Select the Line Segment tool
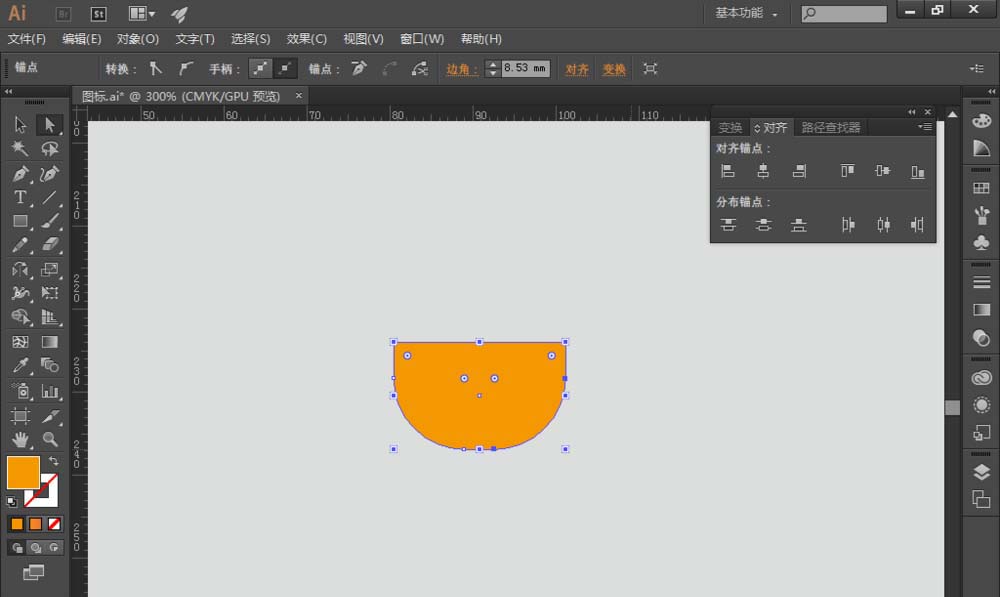Image resolution: width=1000 pixels, height=597 pixels. click(x=49, y=197)
